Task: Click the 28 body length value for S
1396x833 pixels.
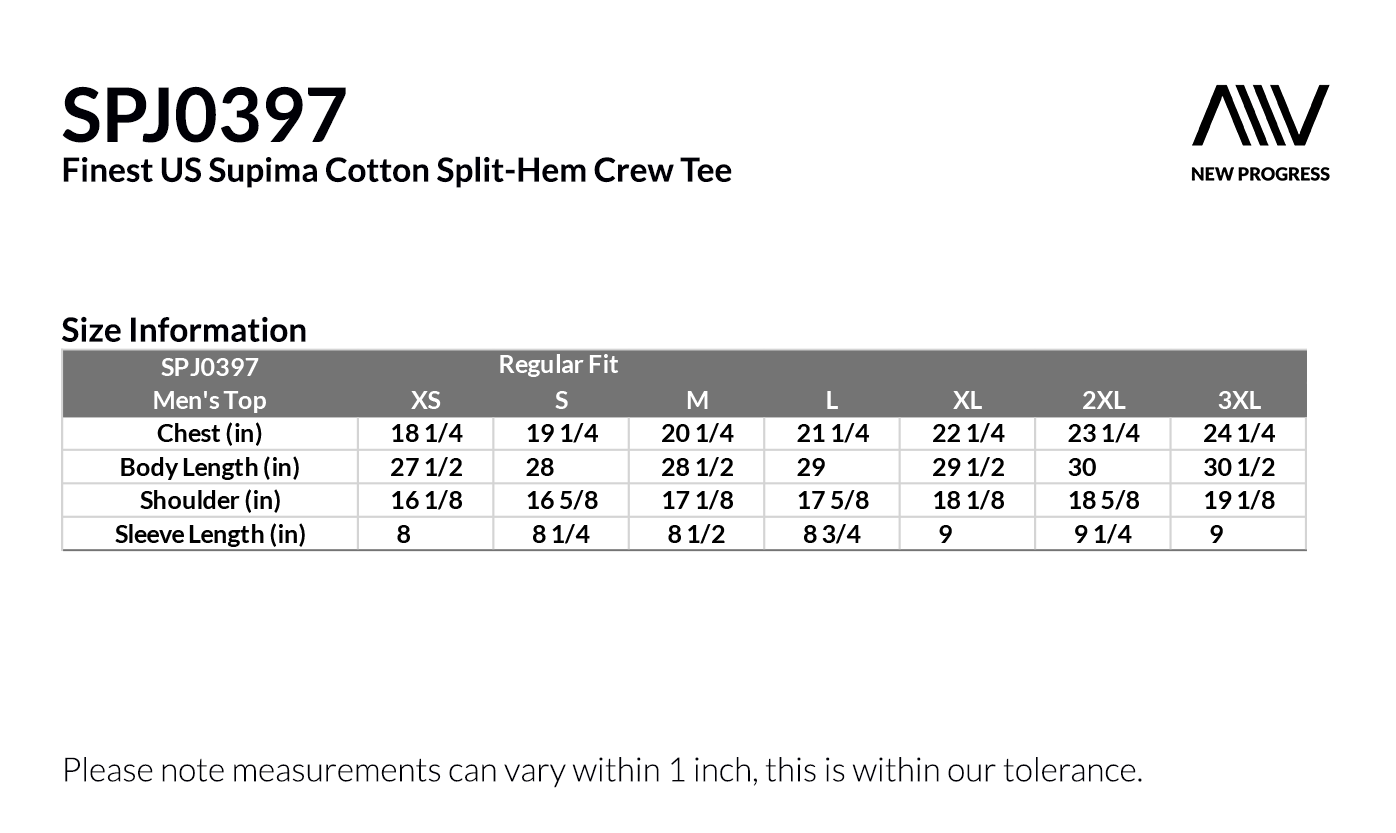Action: pyautogui.click(x=540, y=467)
